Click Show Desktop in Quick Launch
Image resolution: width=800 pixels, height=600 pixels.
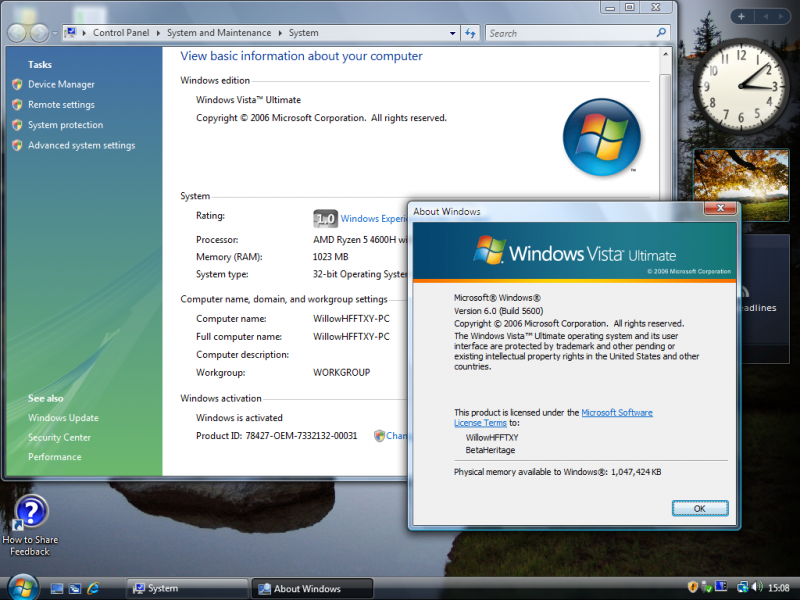[57, 588]
